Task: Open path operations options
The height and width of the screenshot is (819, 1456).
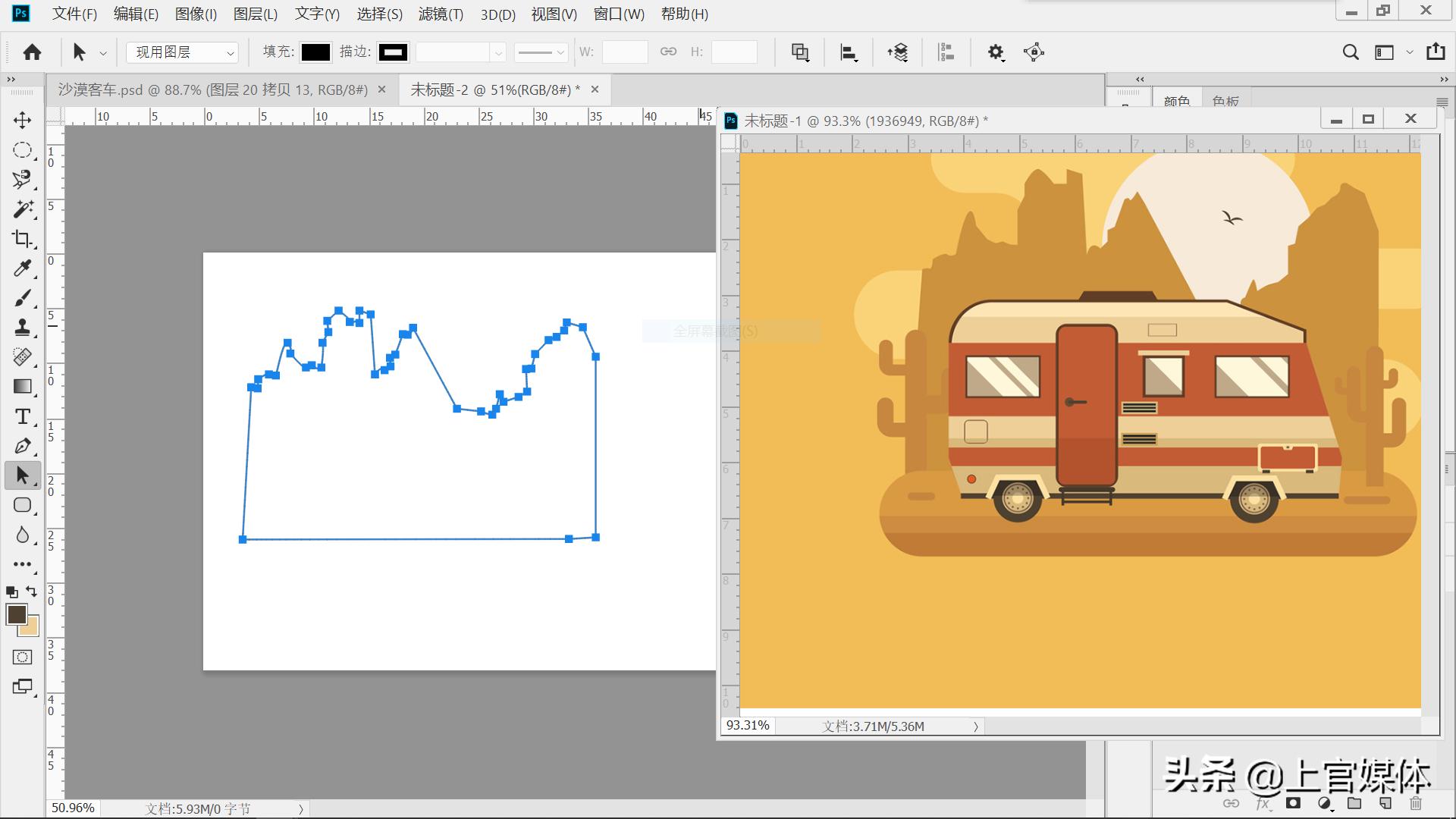Action: click(x=800, y=52)
